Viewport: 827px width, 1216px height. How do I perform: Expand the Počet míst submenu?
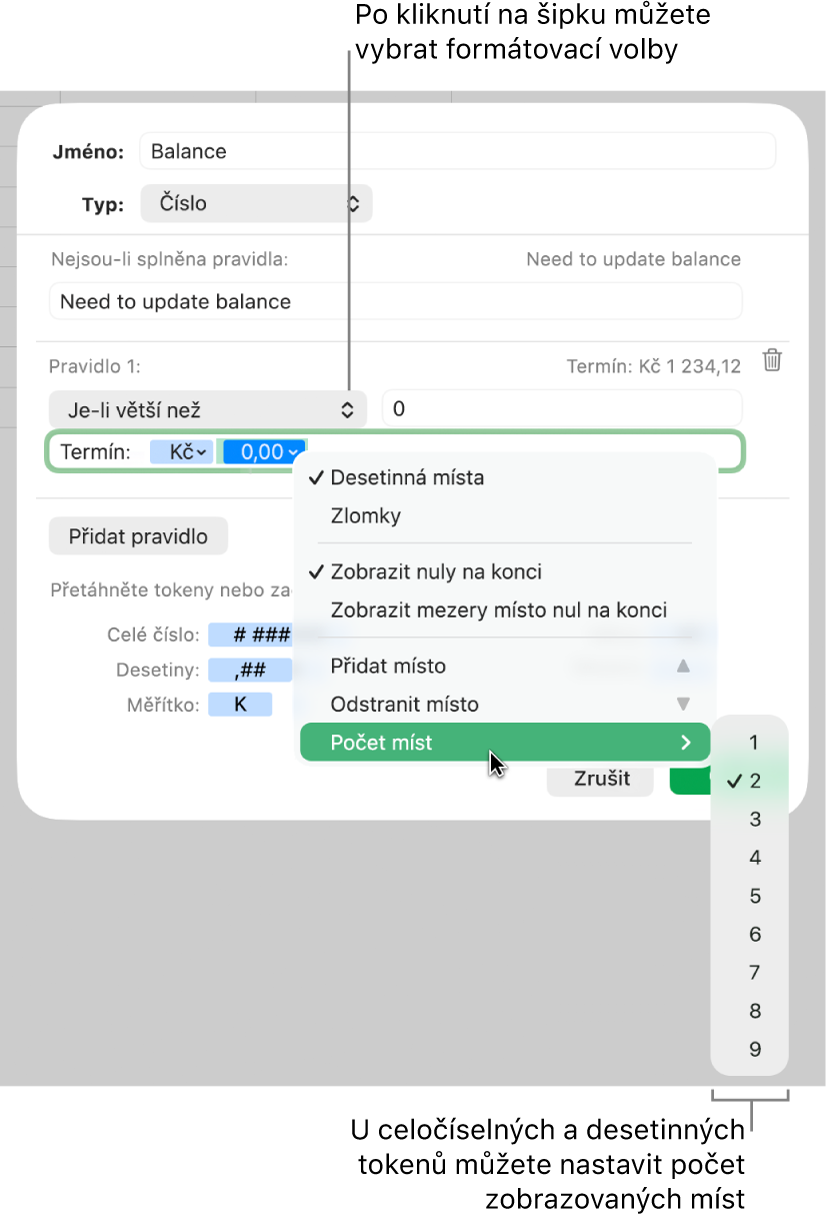(505, 743)
